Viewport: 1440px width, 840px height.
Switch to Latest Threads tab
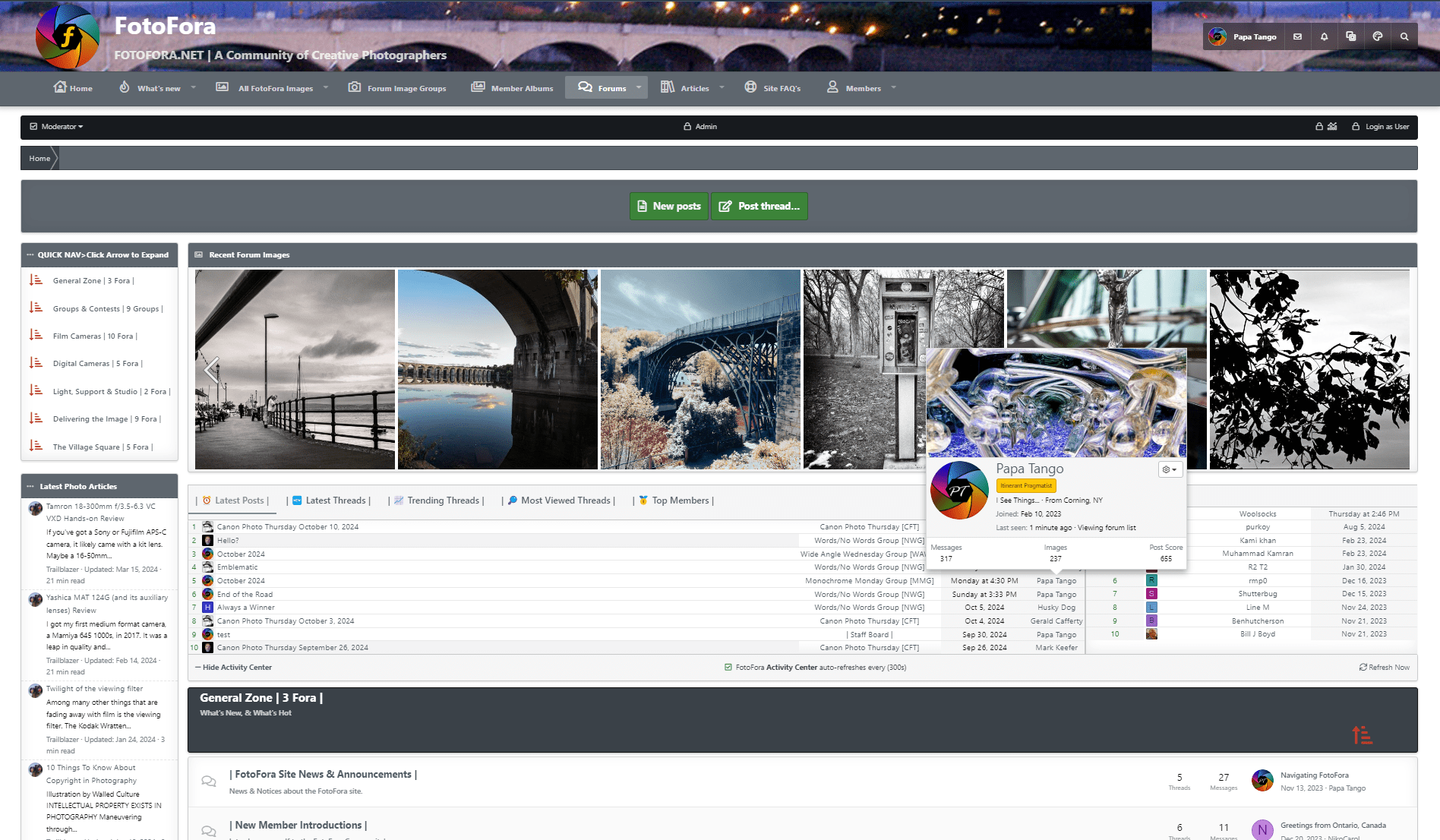(329, 501)
